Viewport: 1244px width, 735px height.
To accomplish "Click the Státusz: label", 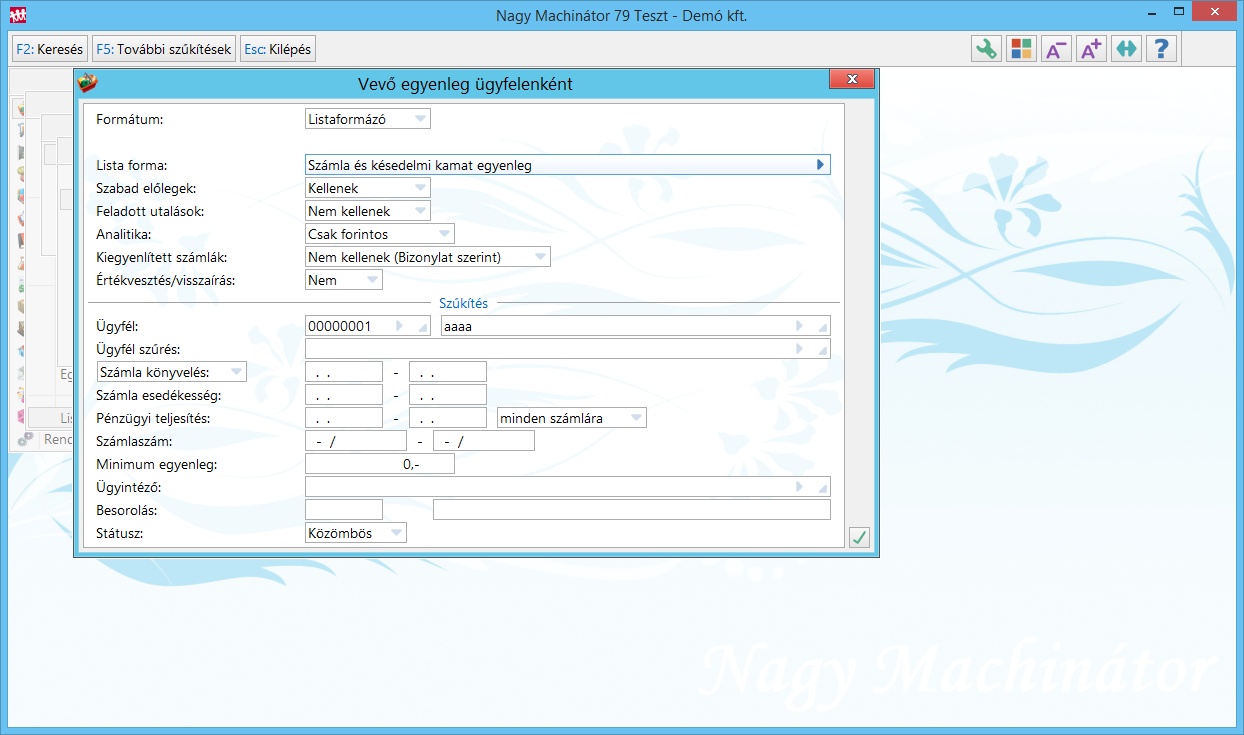I will click(120, 533).
